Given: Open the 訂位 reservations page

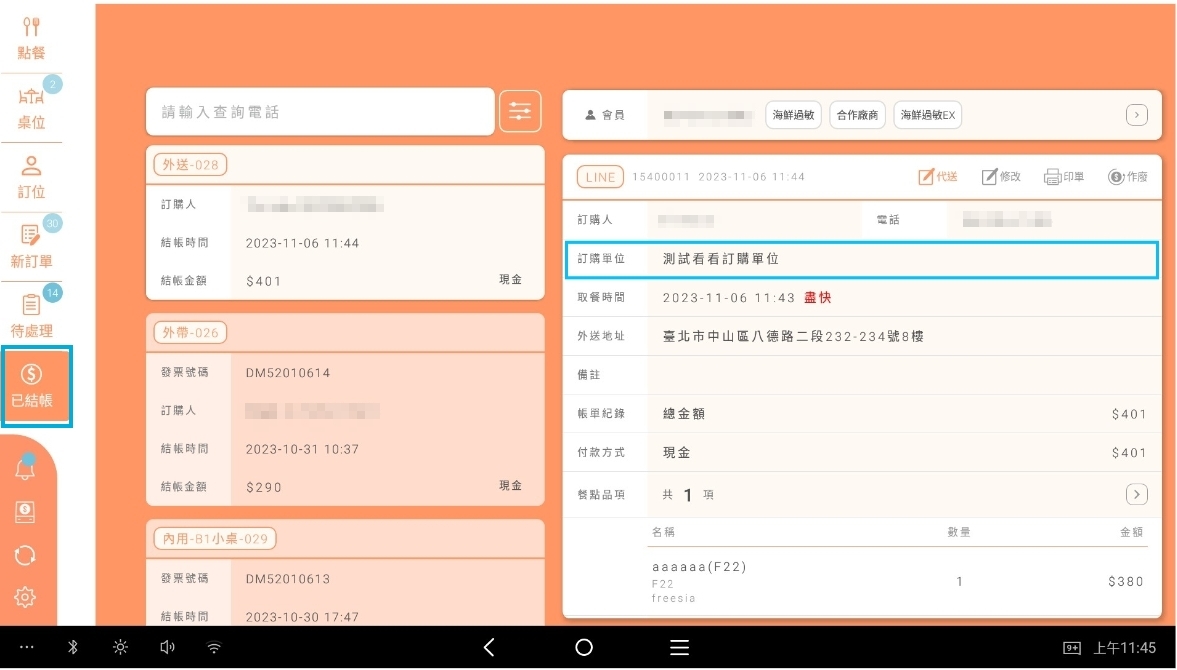Looking at the screenshot, I should (31, 177).
